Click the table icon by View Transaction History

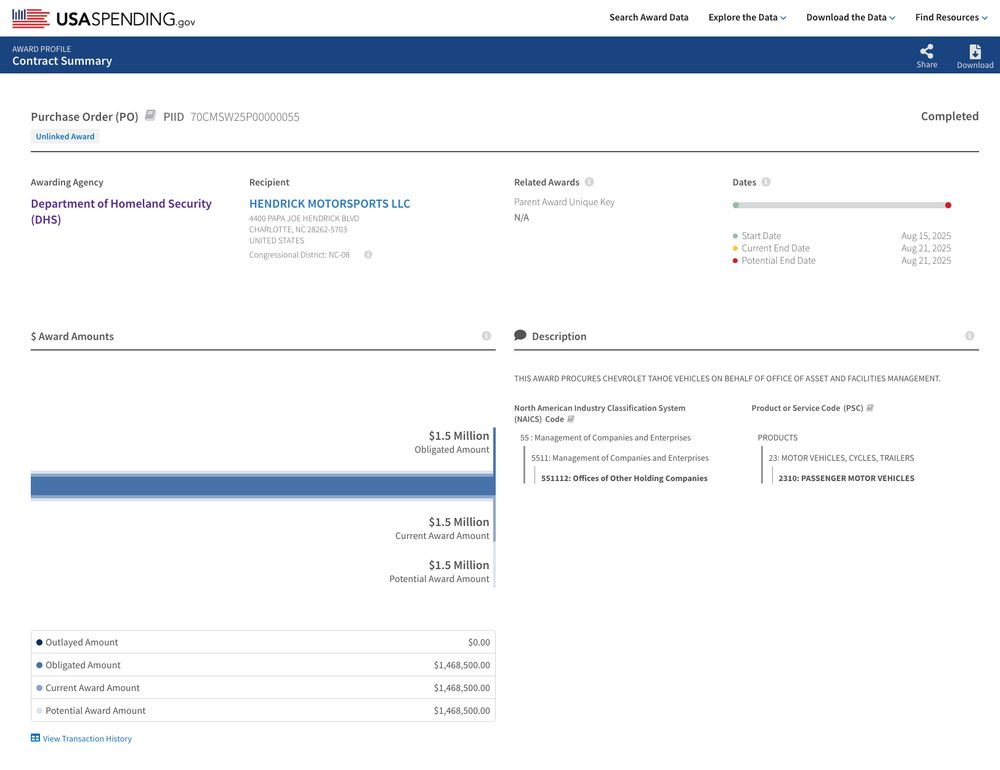coord(35,738)
